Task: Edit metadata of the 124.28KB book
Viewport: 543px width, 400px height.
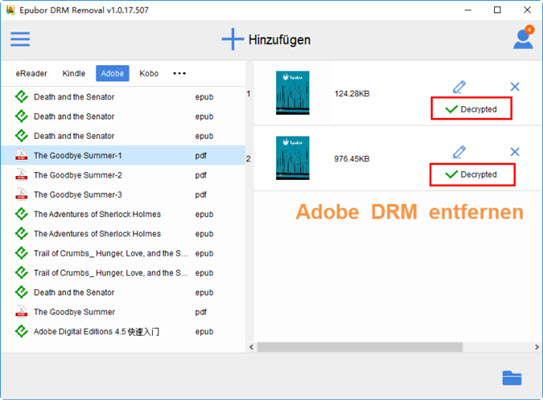Action: point(459,87)
